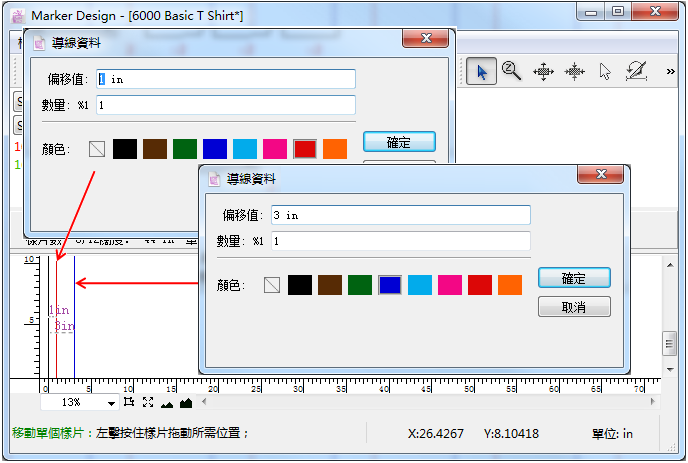Pick pink swatch in '3 in' dialog
Image resolution: width=688 pixels, height=463 pixels.
click(x=450, y=285)
